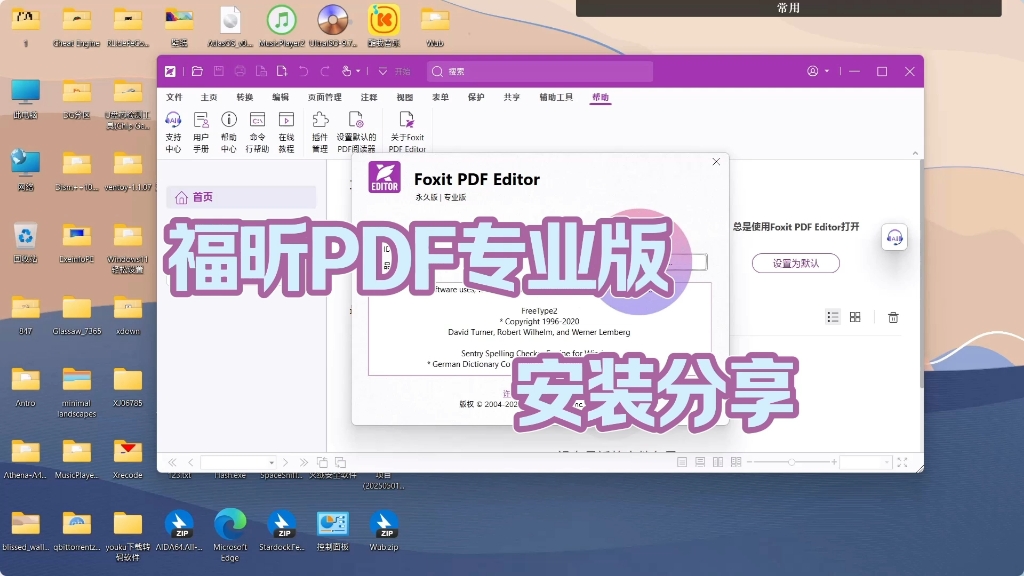Screen dimensions: 1024x576
Task: Click the print icon in quick toolbar
Action: click(240, 71)
